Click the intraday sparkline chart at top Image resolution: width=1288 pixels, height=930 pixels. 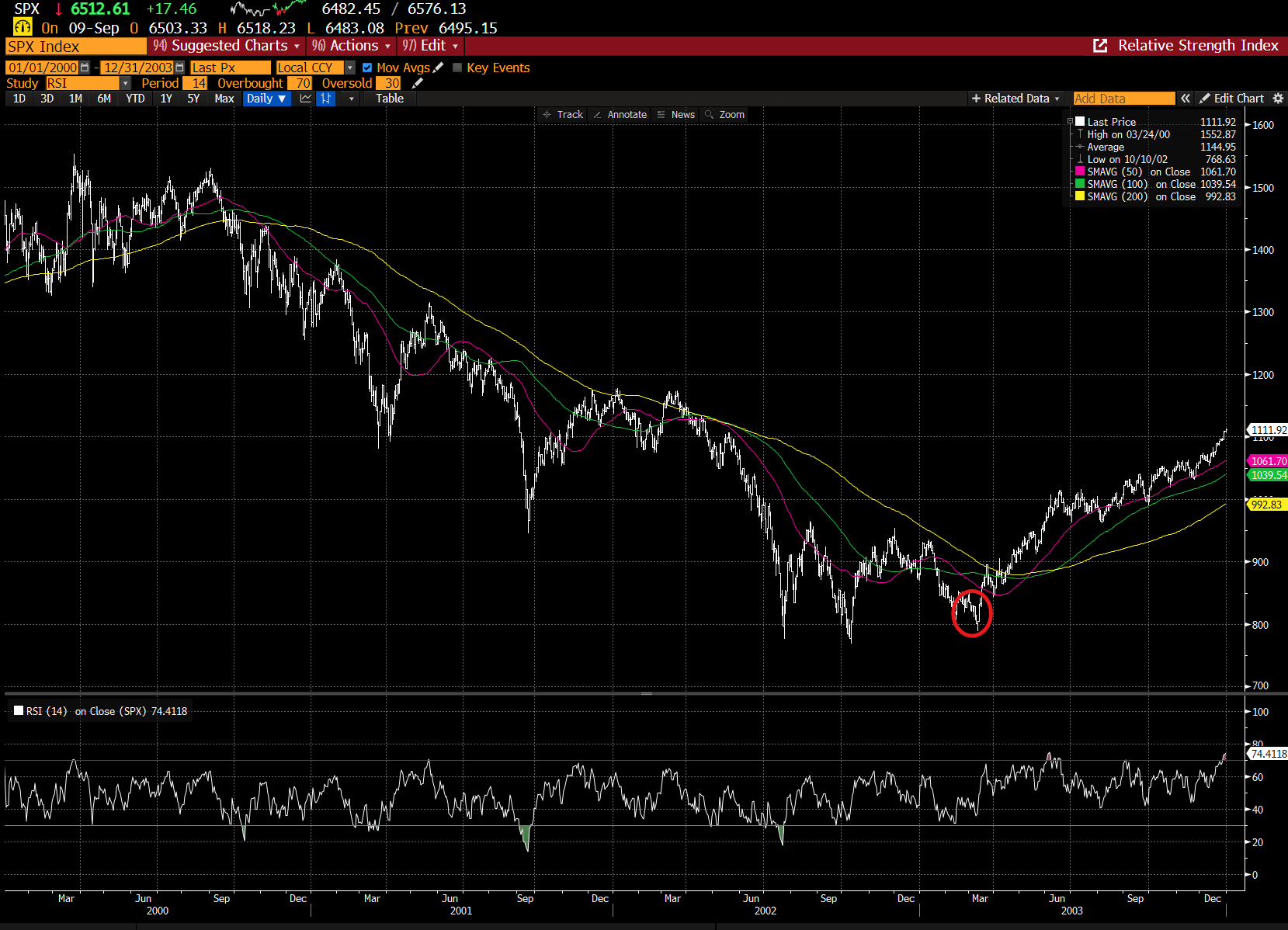[269, 9]
